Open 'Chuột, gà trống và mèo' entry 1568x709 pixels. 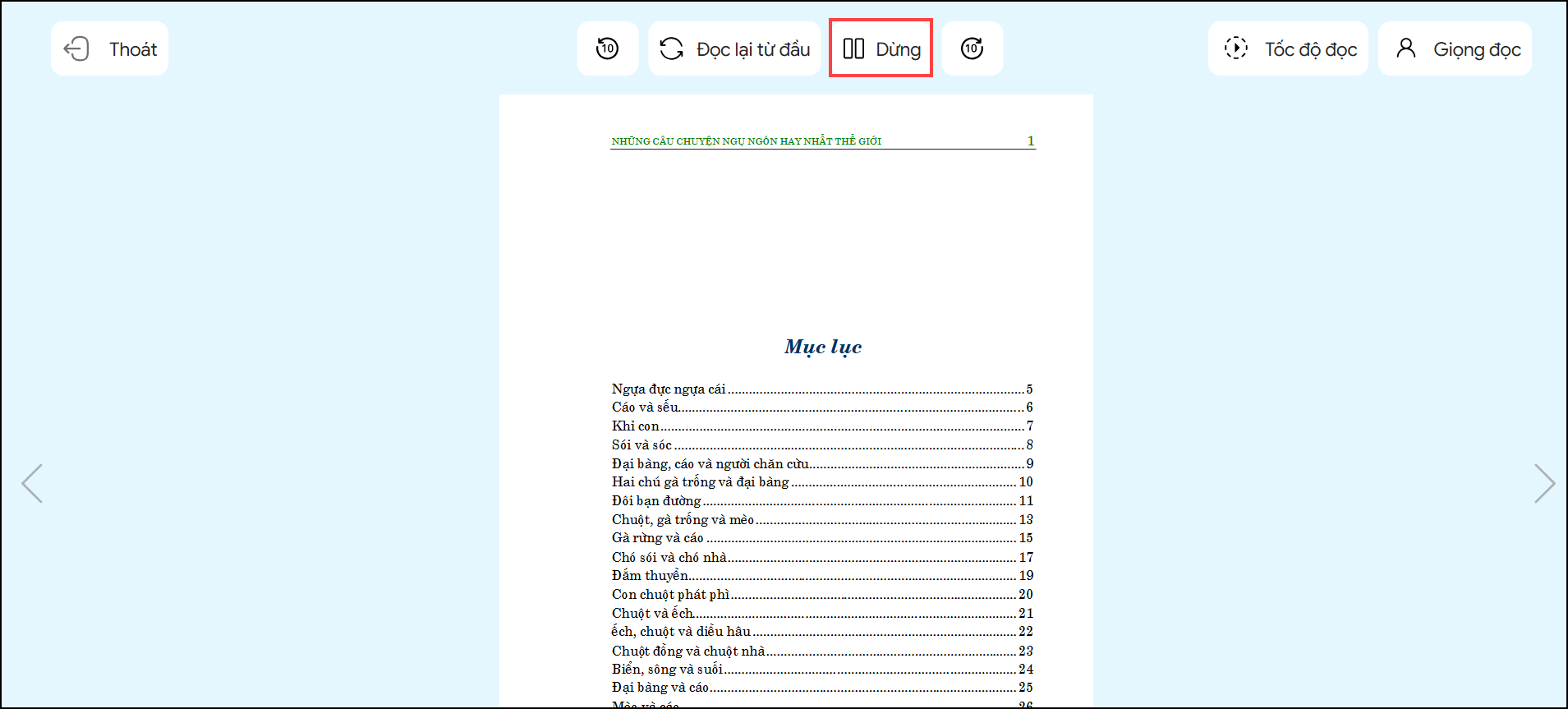(x=683, y=520)
